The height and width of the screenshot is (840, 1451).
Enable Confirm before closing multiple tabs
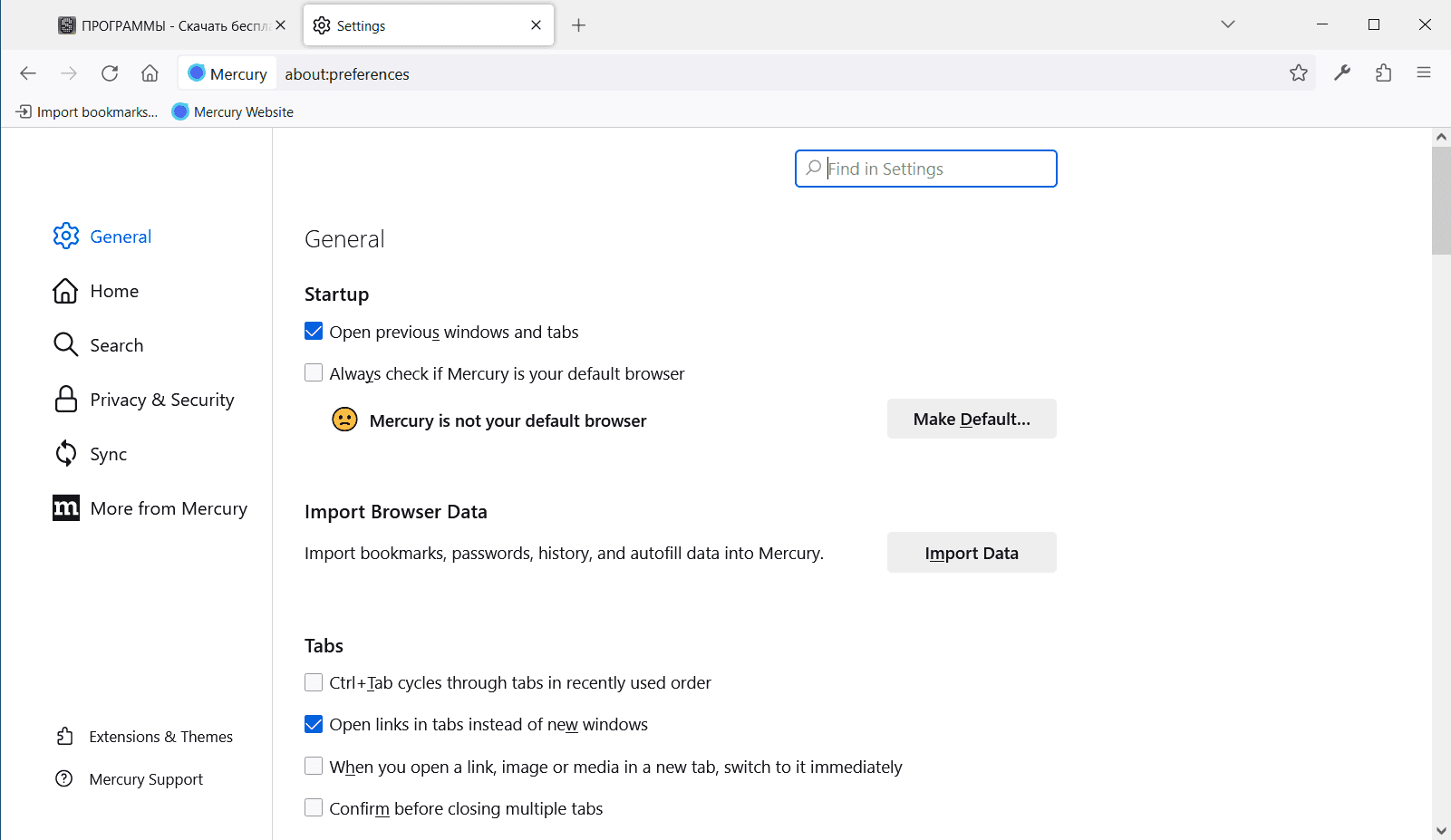click(314, 808)
